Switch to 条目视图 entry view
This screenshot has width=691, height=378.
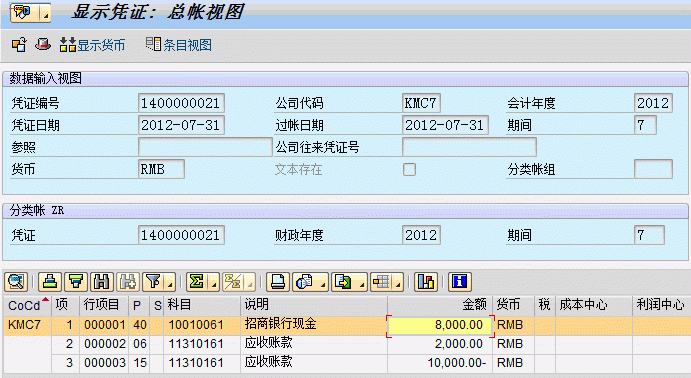point(179,44)
